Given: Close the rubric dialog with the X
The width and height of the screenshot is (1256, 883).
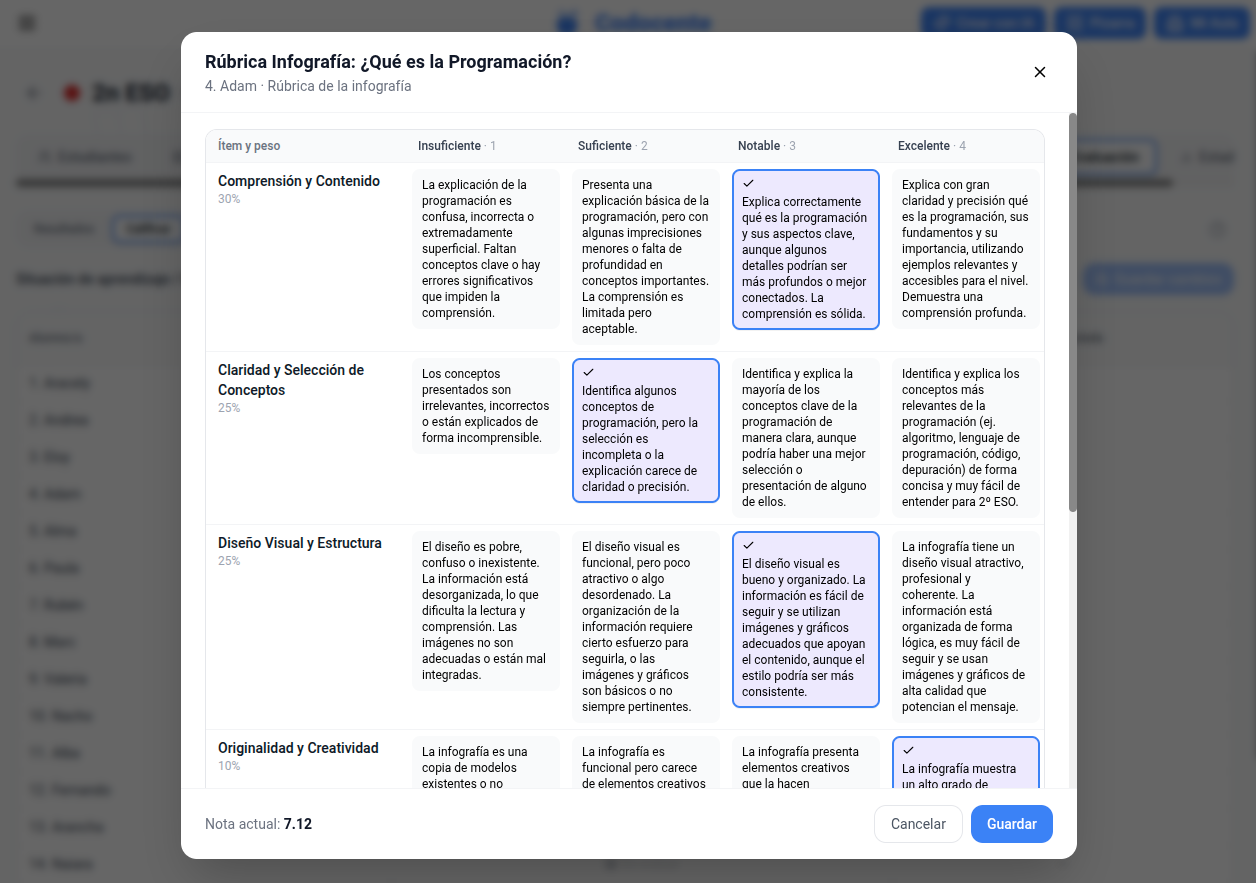Looking at the screenshot, I should click(x=1039, y=72).
